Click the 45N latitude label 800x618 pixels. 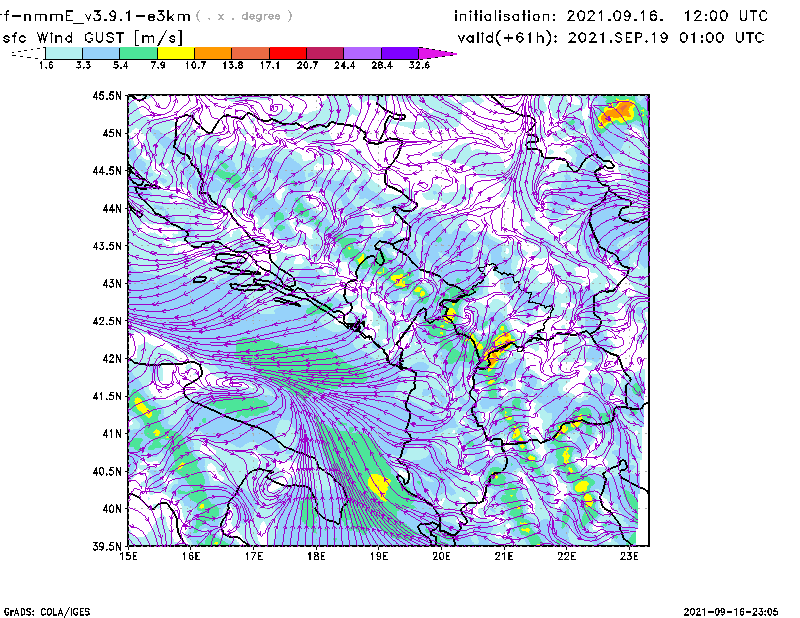112,133
